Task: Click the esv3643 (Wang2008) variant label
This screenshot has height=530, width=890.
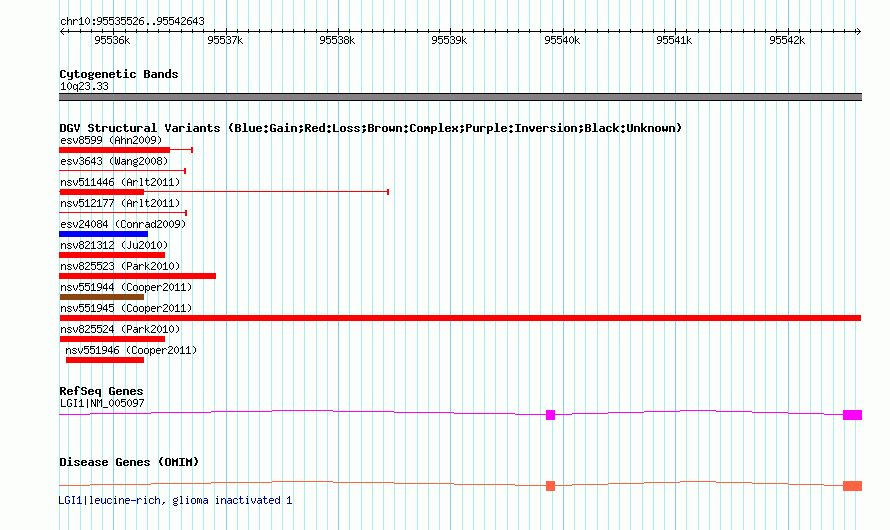Action: (x=114, y=161)
